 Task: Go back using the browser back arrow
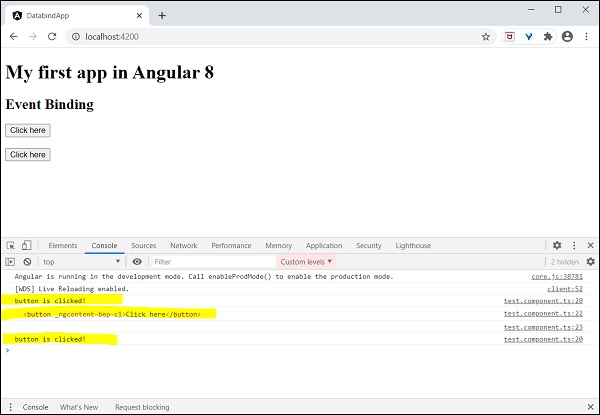(14, 36)
